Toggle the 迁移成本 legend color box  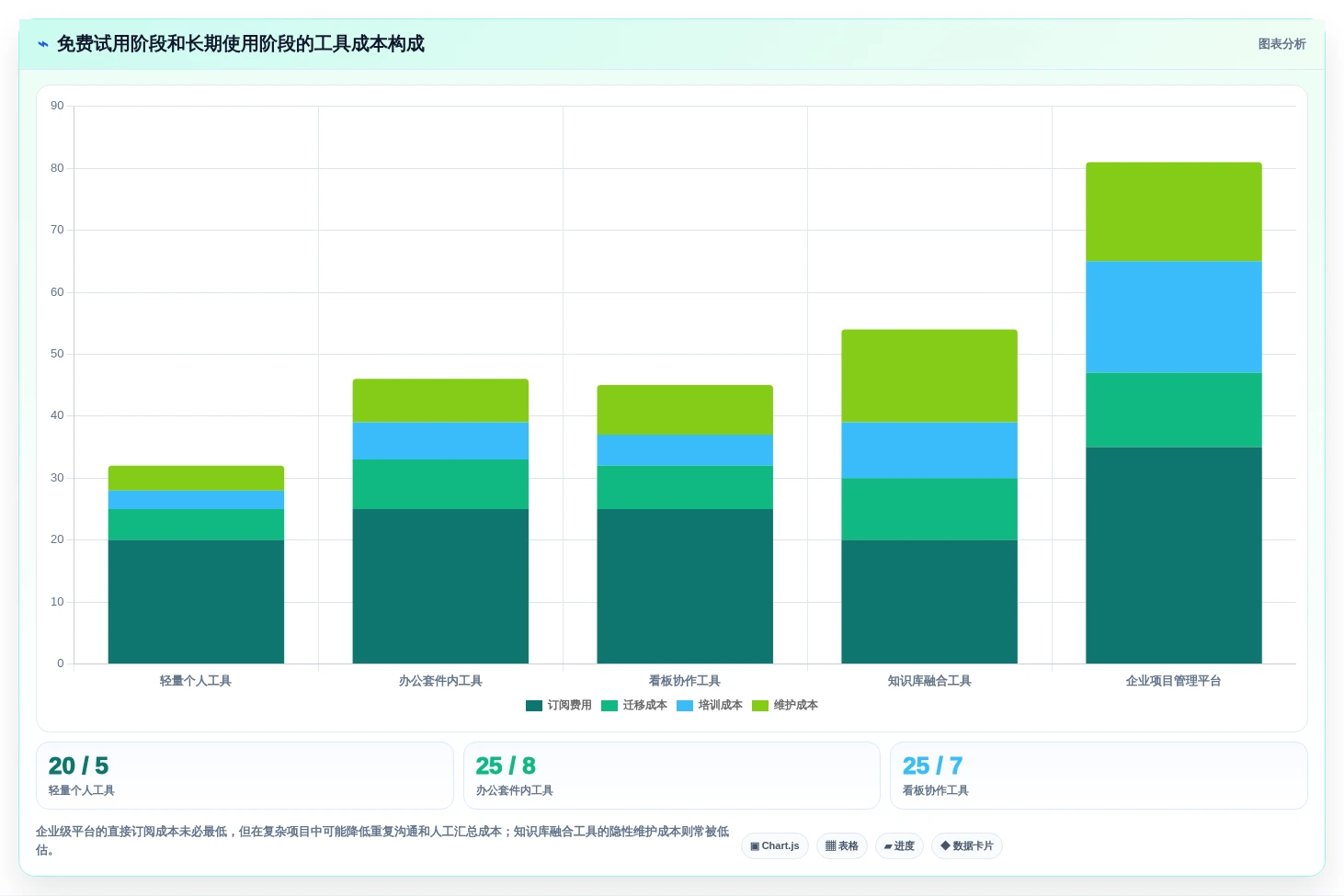click(609, 706)
